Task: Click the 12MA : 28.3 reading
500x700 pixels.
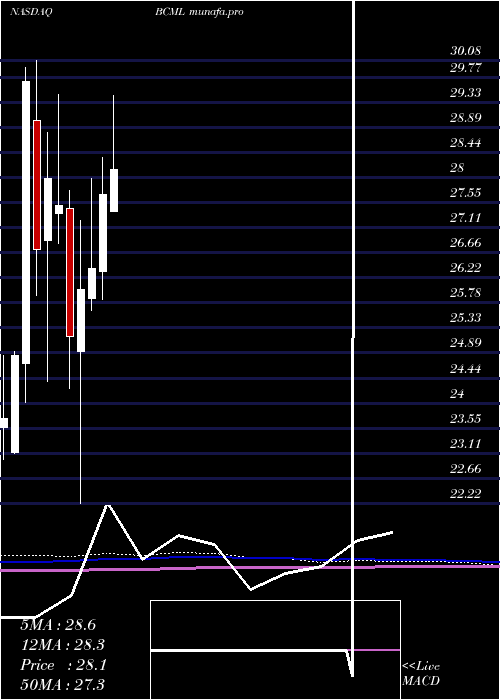Action: tap(63, 645)
